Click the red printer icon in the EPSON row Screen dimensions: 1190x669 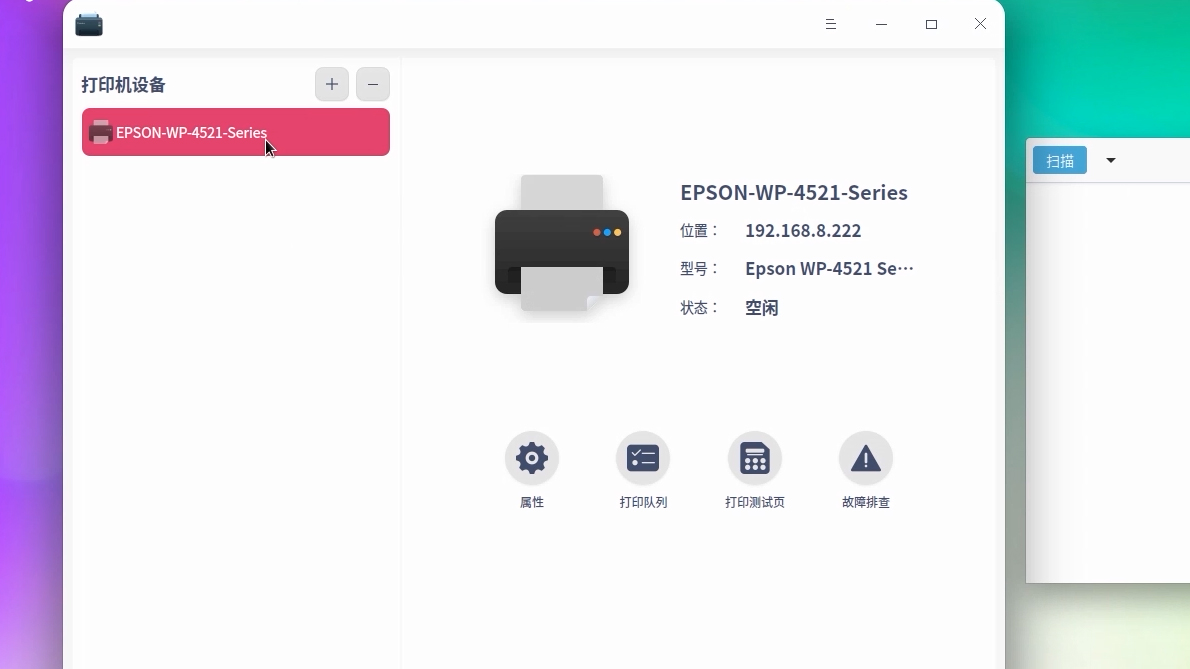pyautogui.click(x=100, y=132)
